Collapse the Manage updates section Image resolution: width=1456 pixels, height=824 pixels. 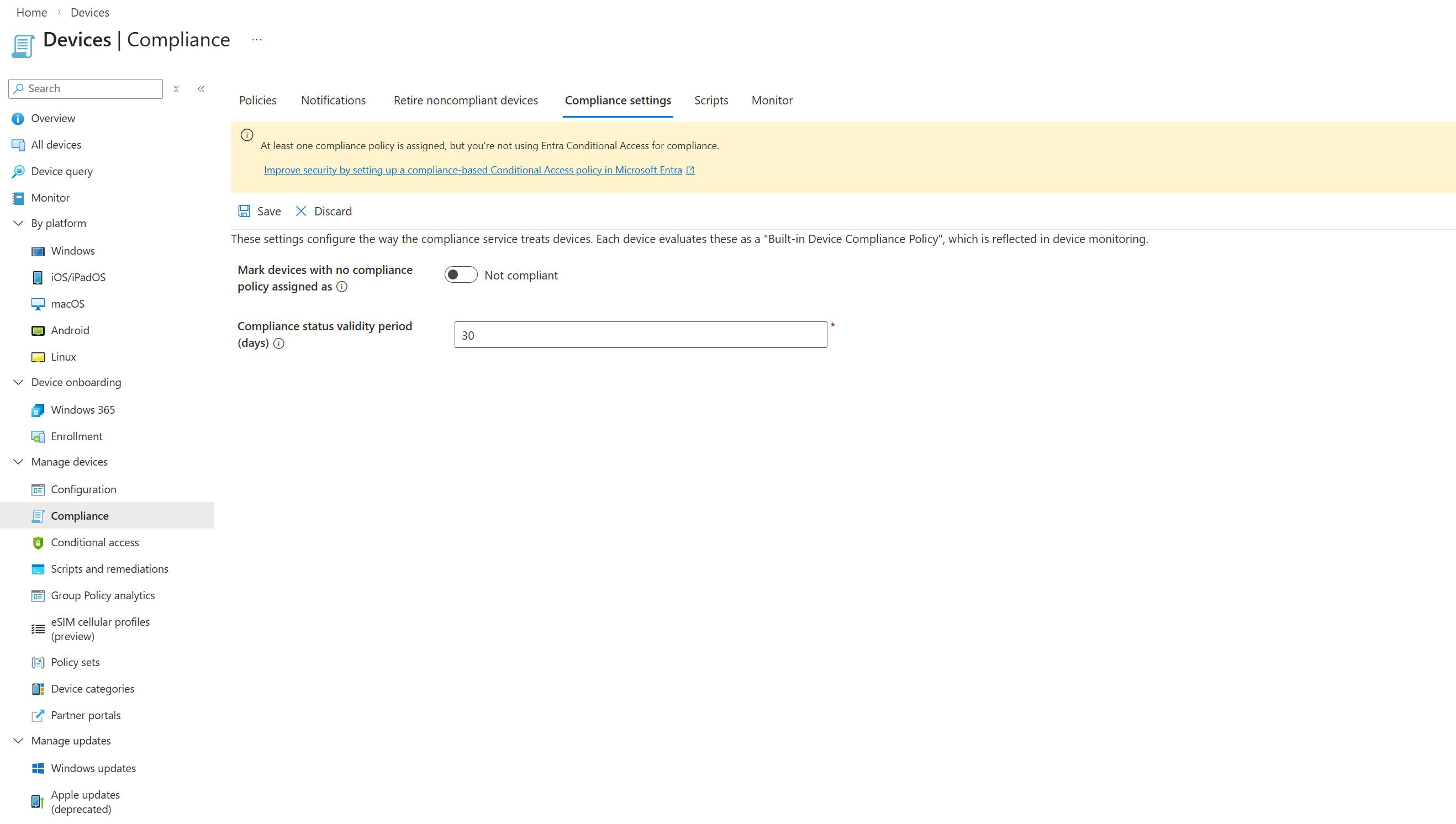coord(18,741)
